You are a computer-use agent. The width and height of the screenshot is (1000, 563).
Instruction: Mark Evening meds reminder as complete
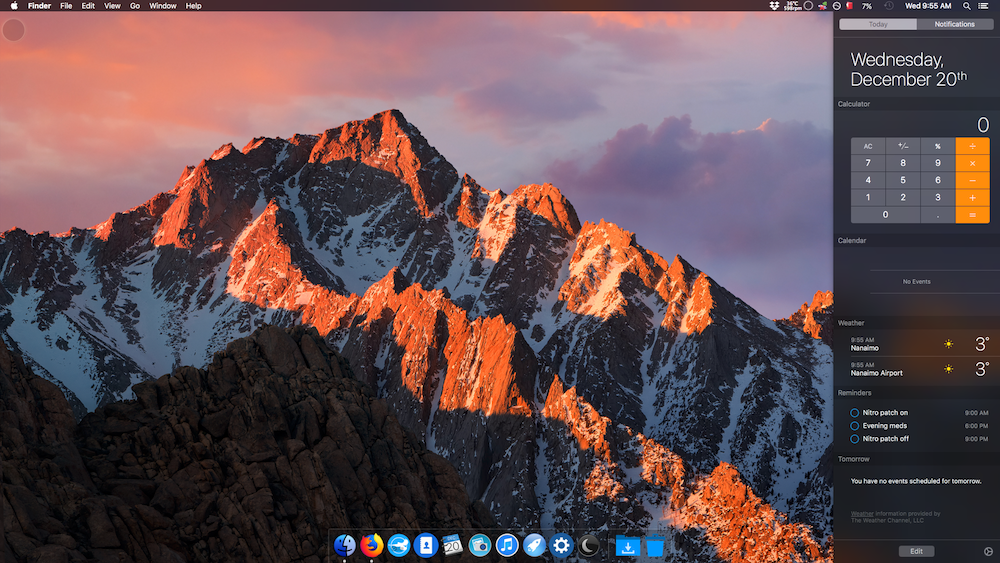tap(854, 425)
